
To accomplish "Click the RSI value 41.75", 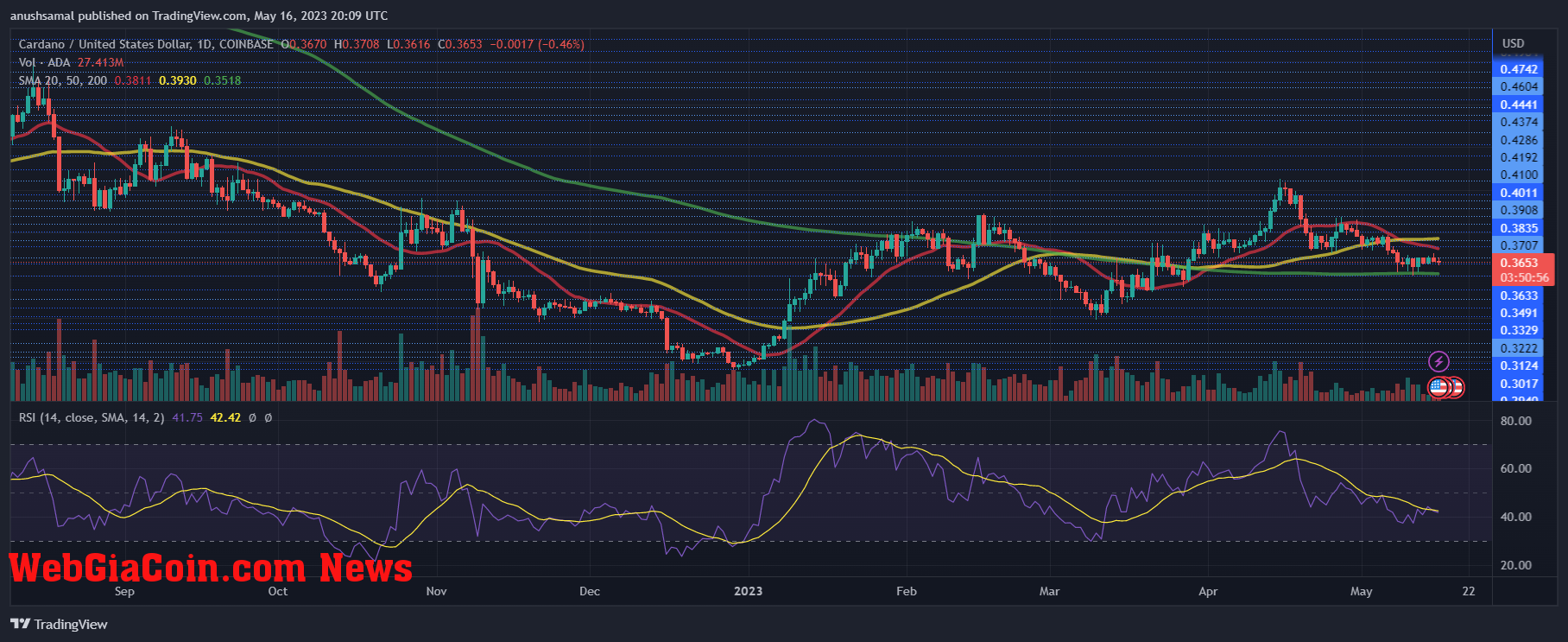I will click(187, 417).
